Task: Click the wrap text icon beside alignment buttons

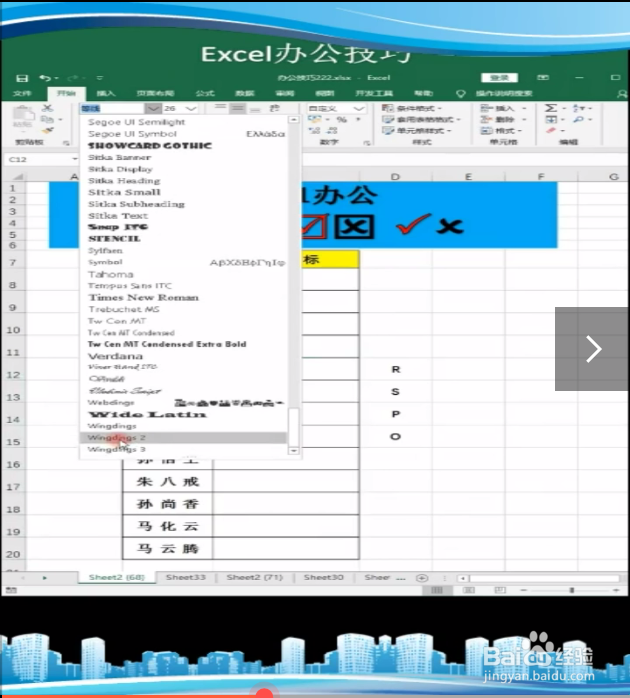Action: (x=274, y=108)
